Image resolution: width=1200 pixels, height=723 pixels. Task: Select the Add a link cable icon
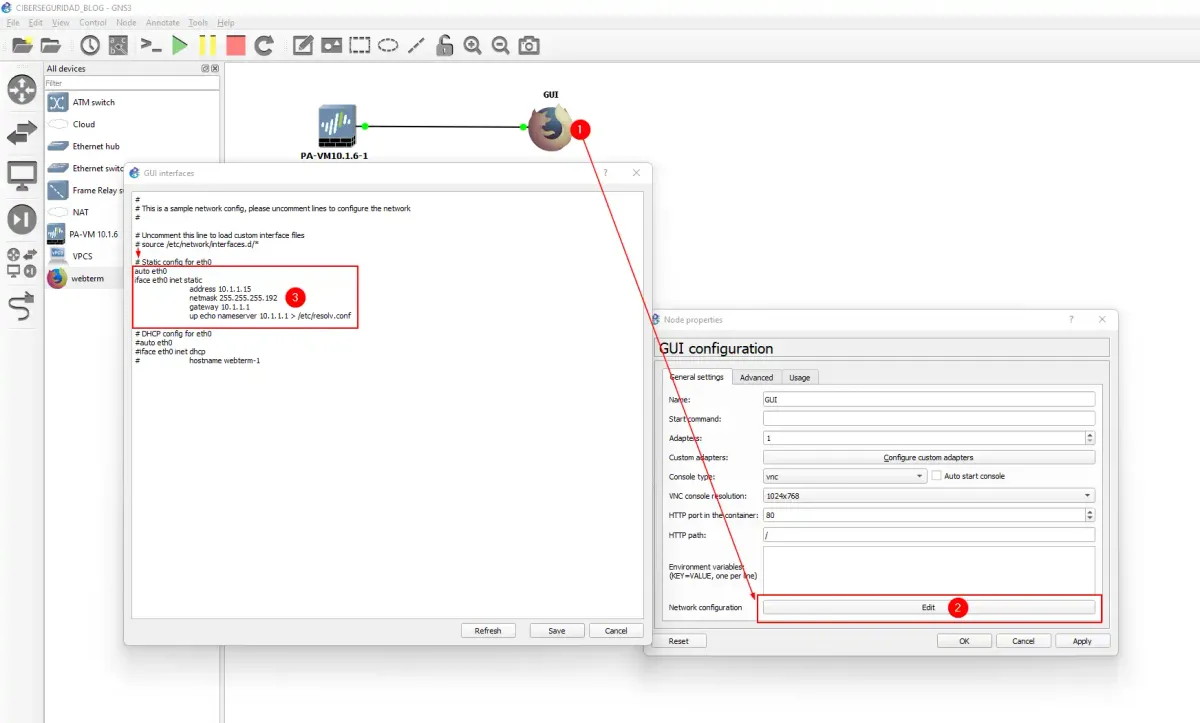22,306
